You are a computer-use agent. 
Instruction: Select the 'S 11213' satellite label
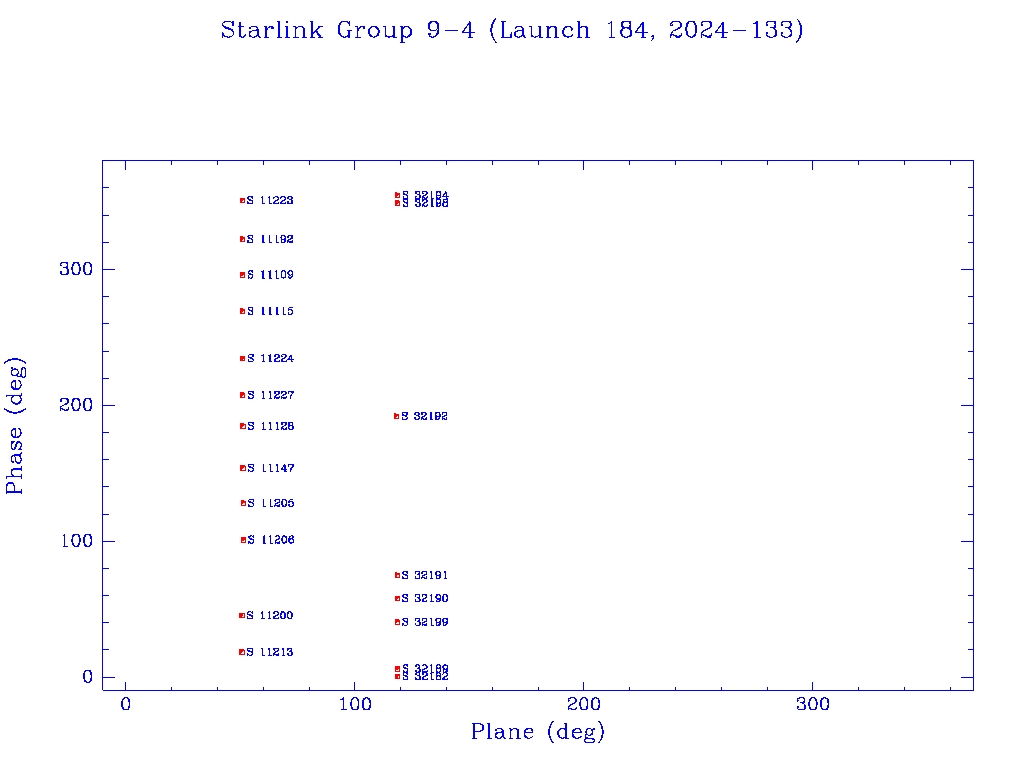tap(270, 652)
